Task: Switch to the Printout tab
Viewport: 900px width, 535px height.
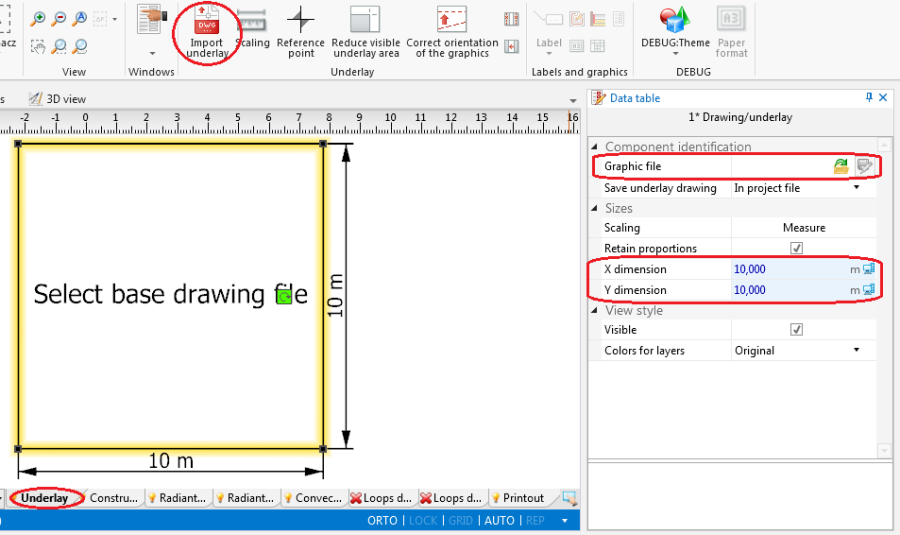Action: 518,498
